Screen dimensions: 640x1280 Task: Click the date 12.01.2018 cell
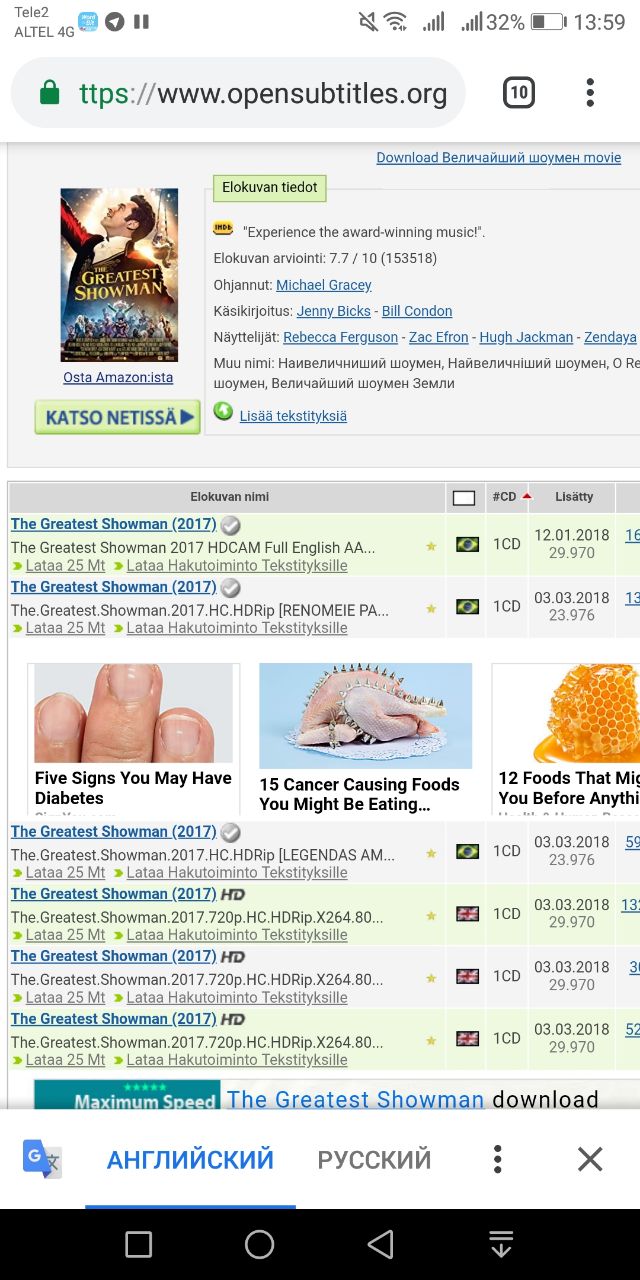click(571, 535)
